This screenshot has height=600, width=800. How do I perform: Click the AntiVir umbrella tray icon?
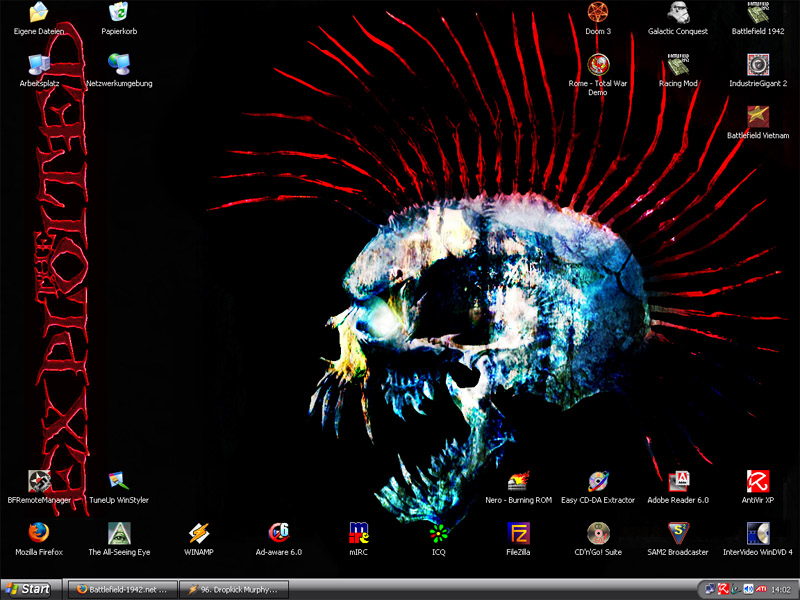tap(723, 589)
